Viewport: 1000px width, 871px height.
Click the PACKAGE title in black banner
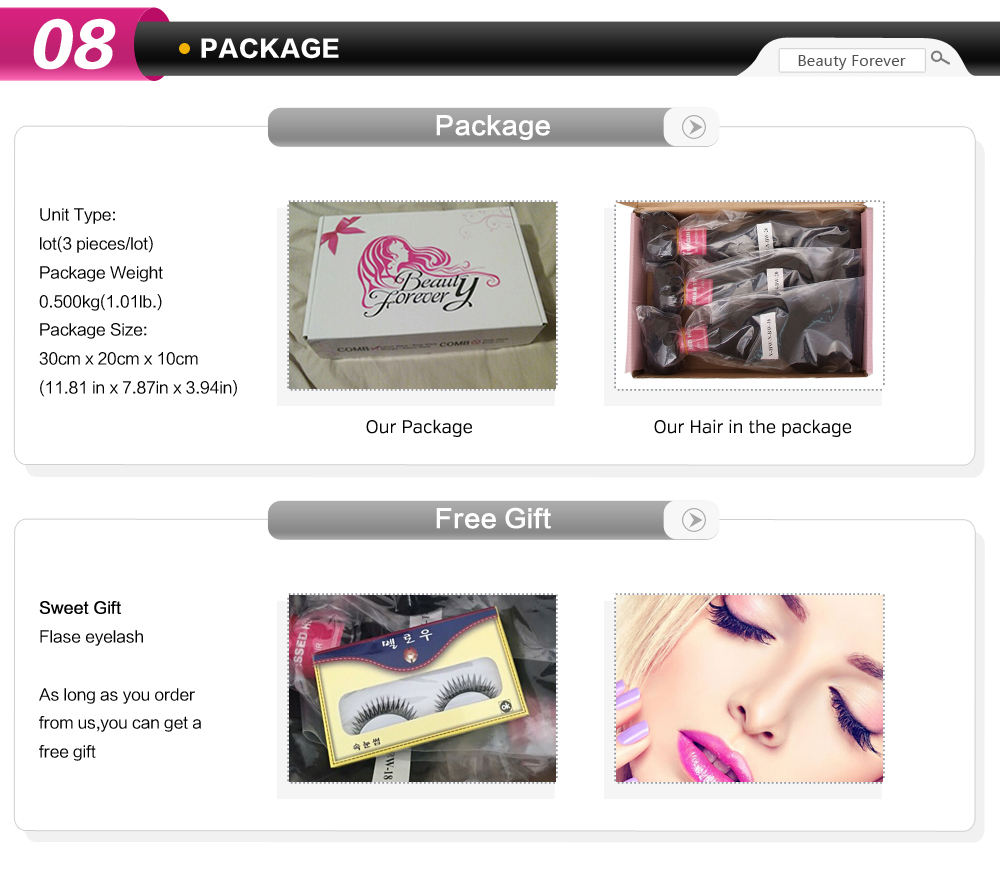pos(269,48)
